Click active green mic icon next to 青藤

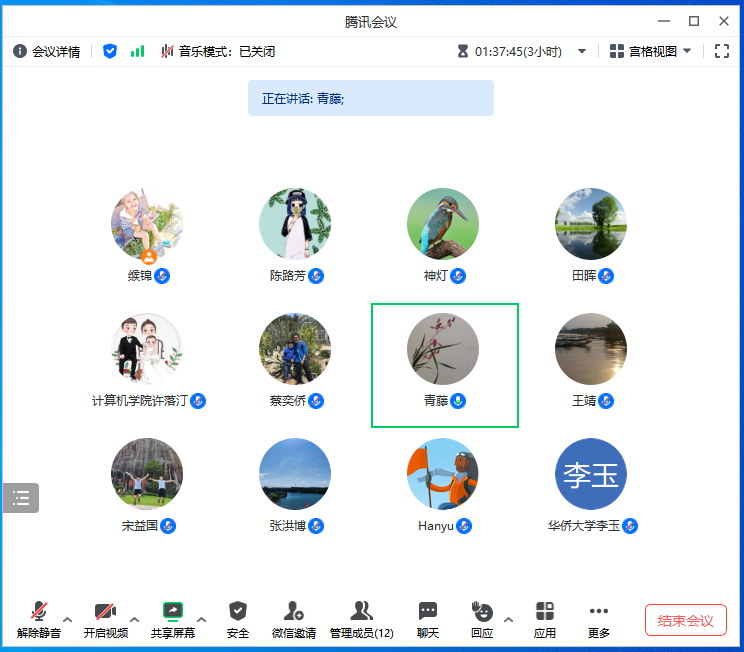coord(458,401)
